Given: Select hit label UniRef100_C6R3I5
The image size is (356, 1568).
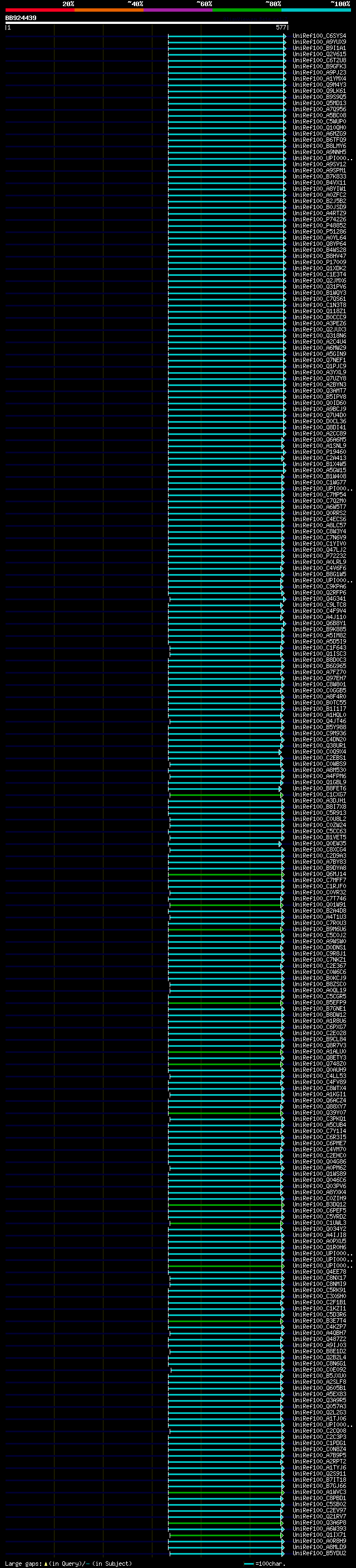Looking at the screenshot, I should tap(319, 1137).
